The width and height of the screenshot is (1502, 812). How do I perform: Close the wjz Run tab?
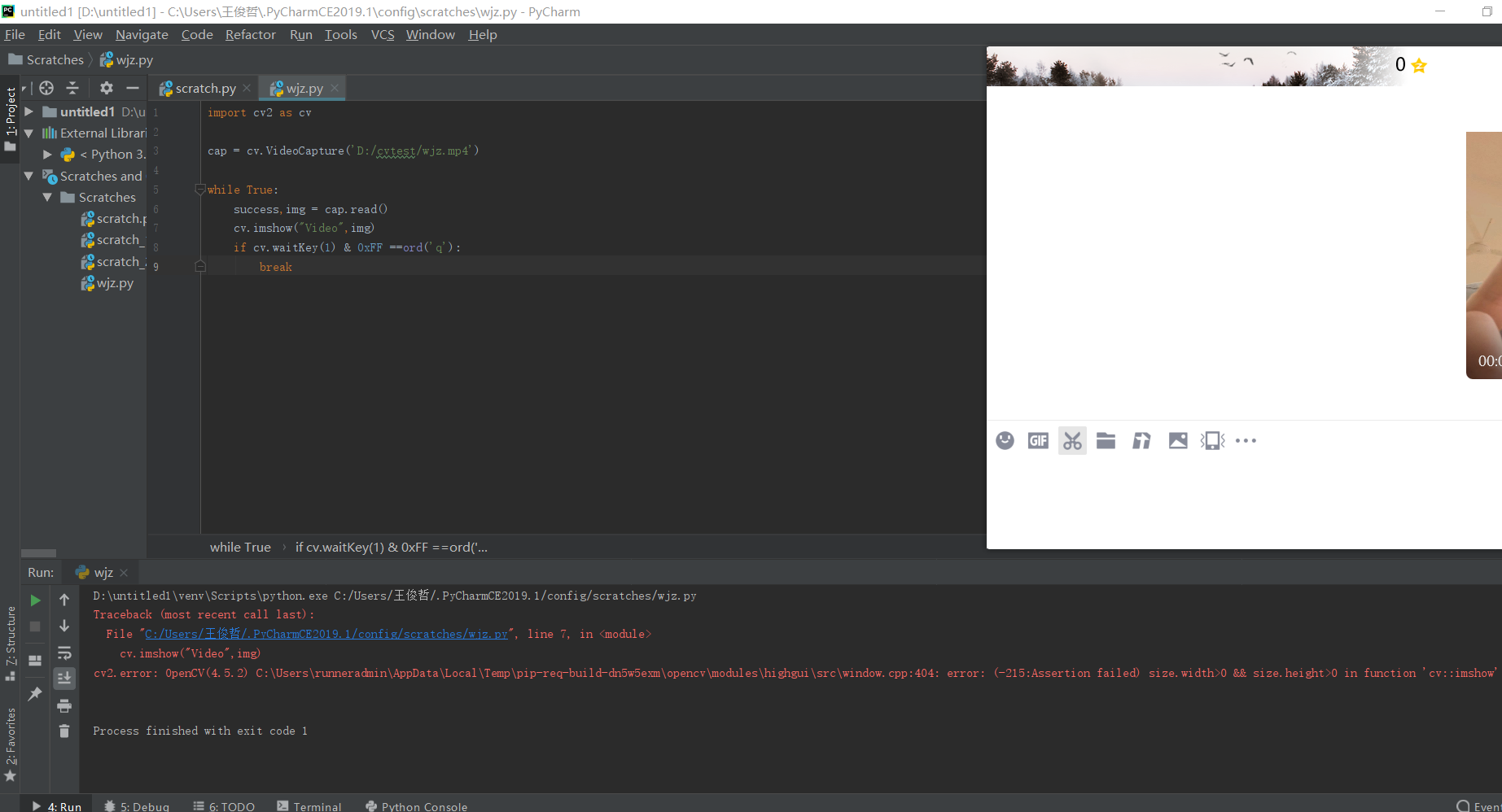(124, 573)
